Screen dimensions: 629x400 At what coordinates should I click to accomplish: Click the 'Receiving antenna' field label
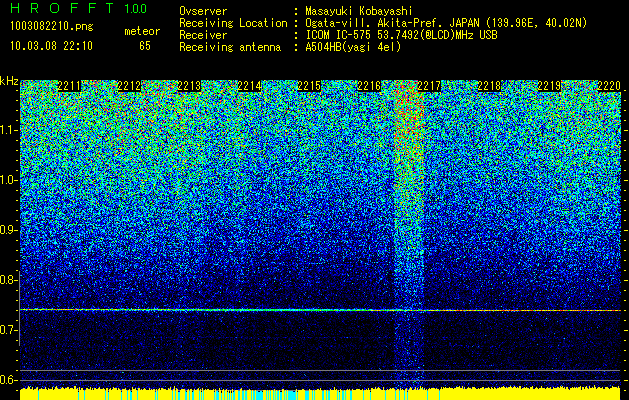(230, 47)
